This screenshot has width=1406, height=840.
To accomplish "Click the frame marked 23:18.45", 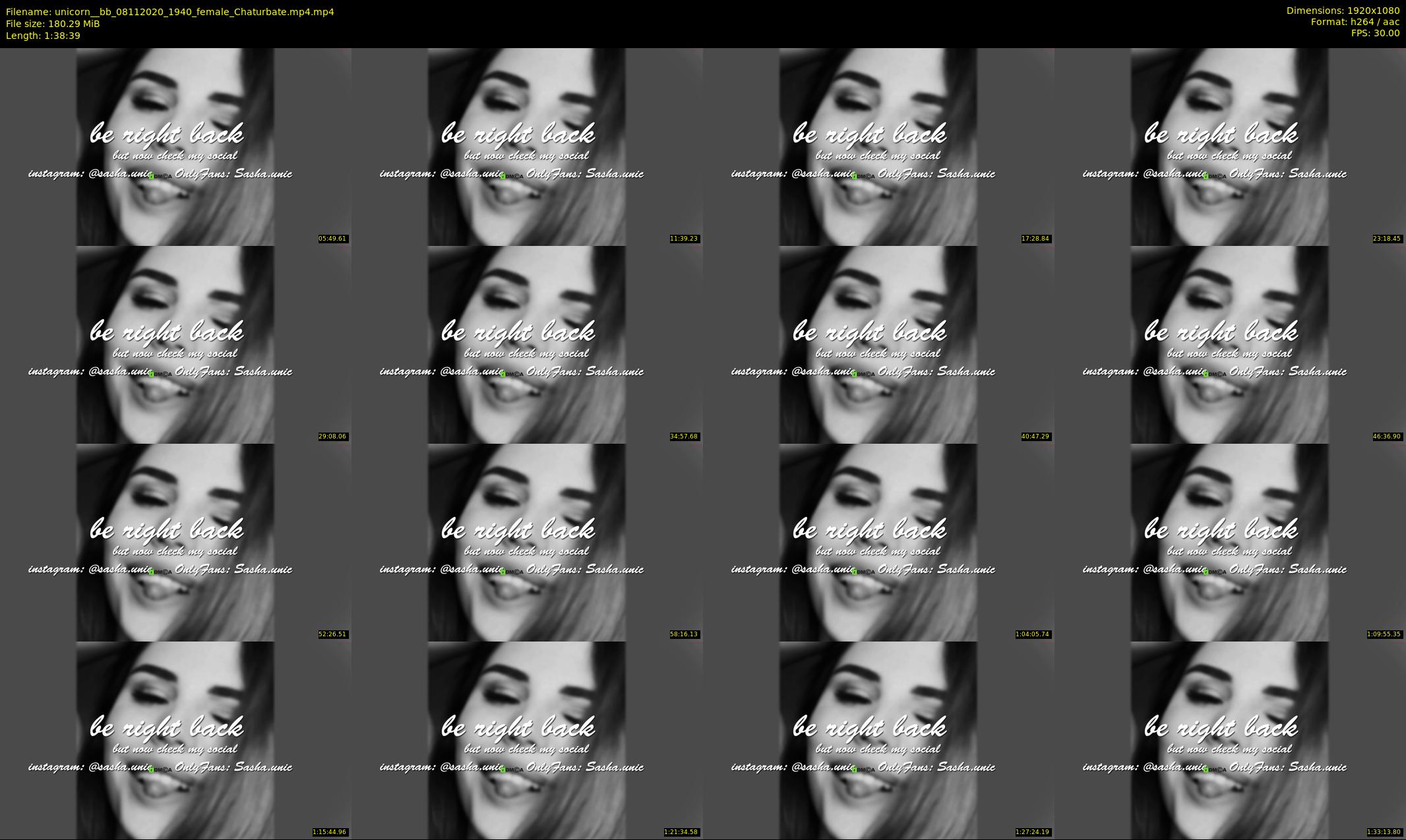I will tap(1230, 146).
